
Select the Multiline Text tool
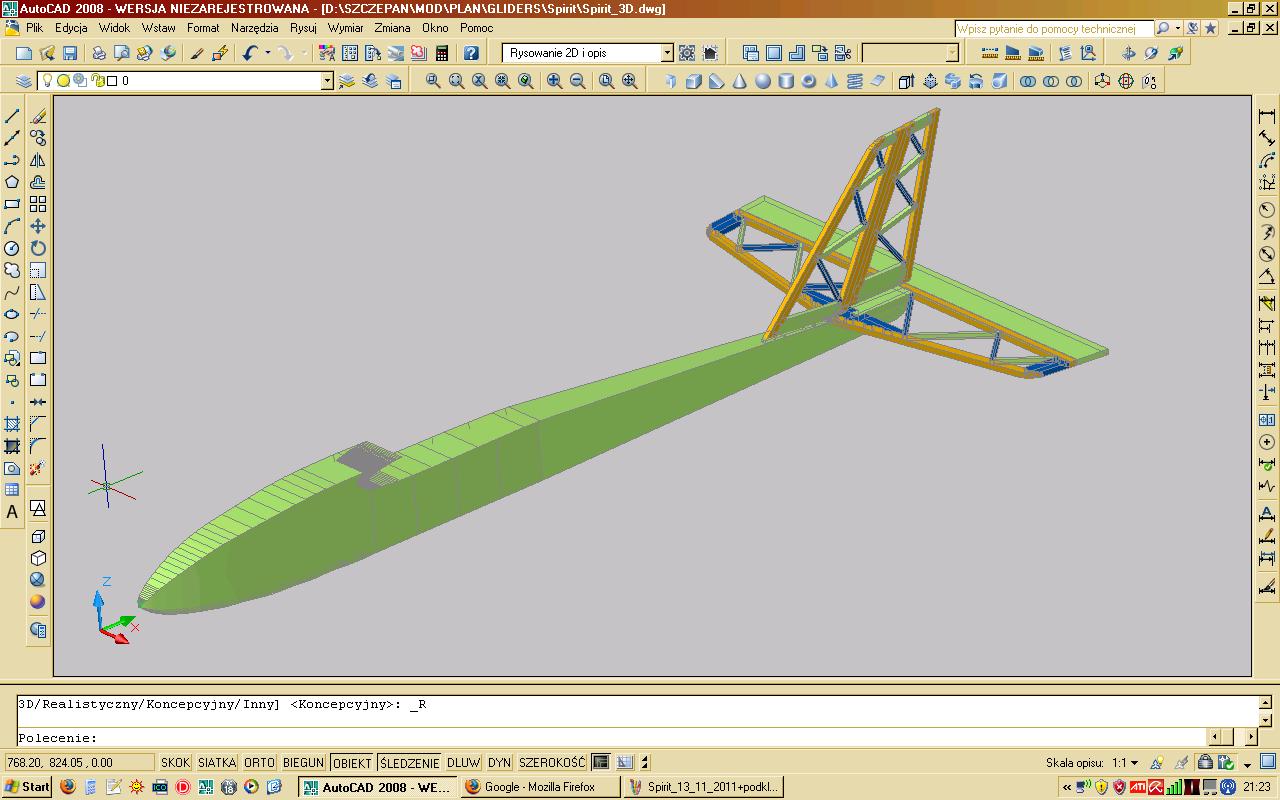tap(12, 512)
